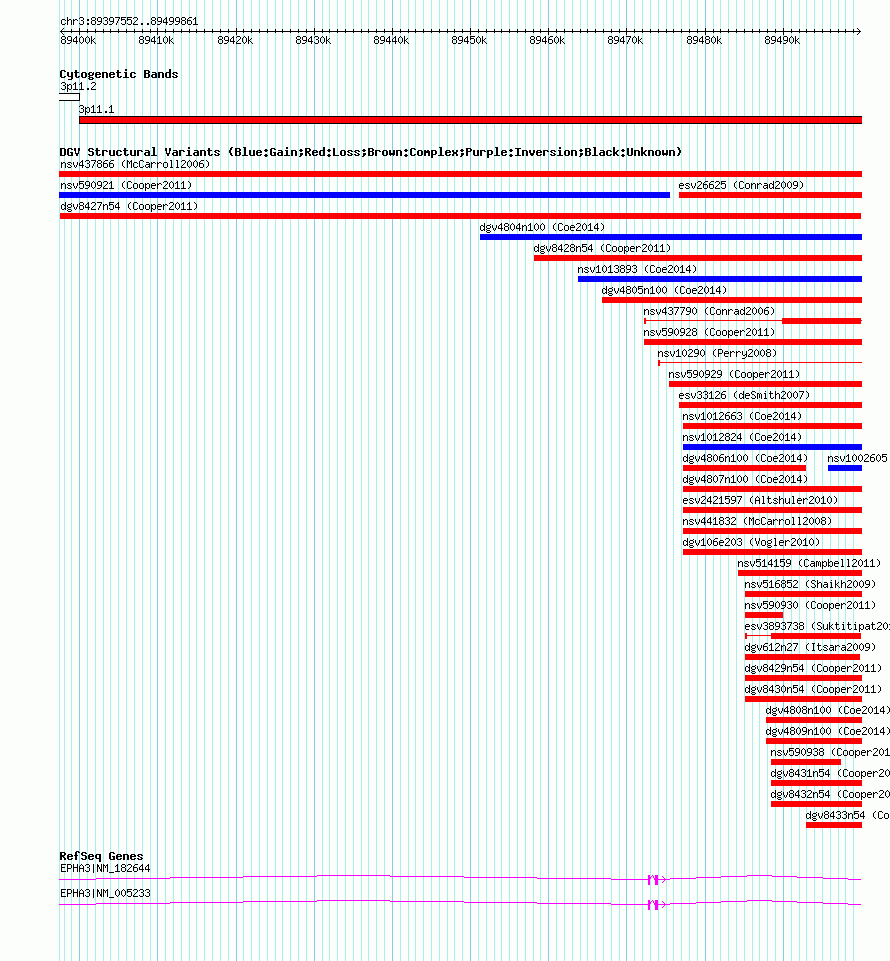Click the 3p11.1 cytogenetic band bar
Screen dimensions: 890x961
(470, 120)
